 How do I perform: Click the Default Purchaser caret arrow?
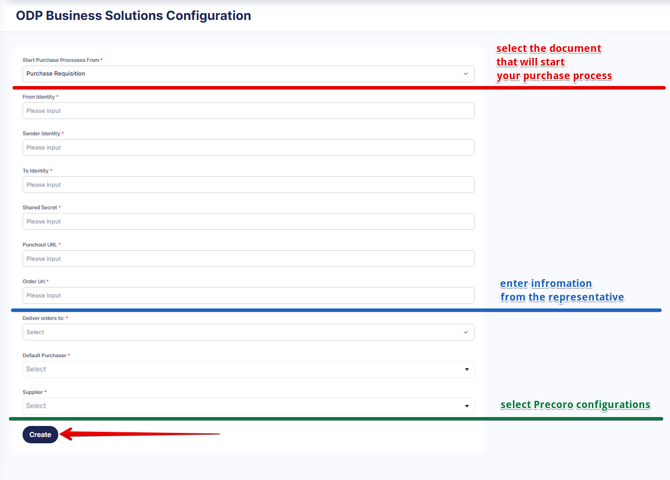467,369
